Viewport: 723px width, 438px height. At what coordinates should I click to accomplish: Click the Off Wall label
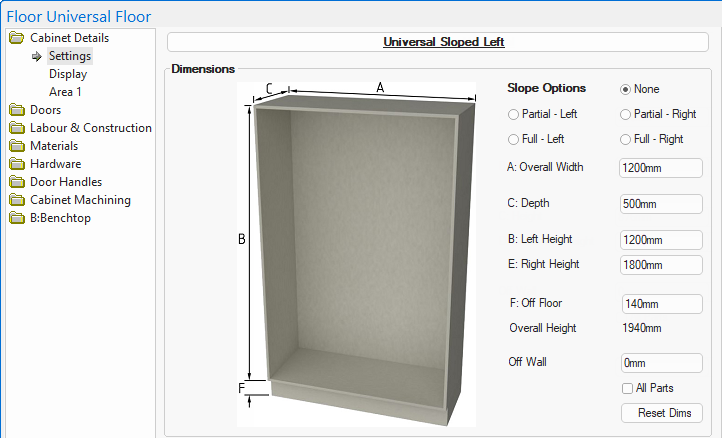527,362
